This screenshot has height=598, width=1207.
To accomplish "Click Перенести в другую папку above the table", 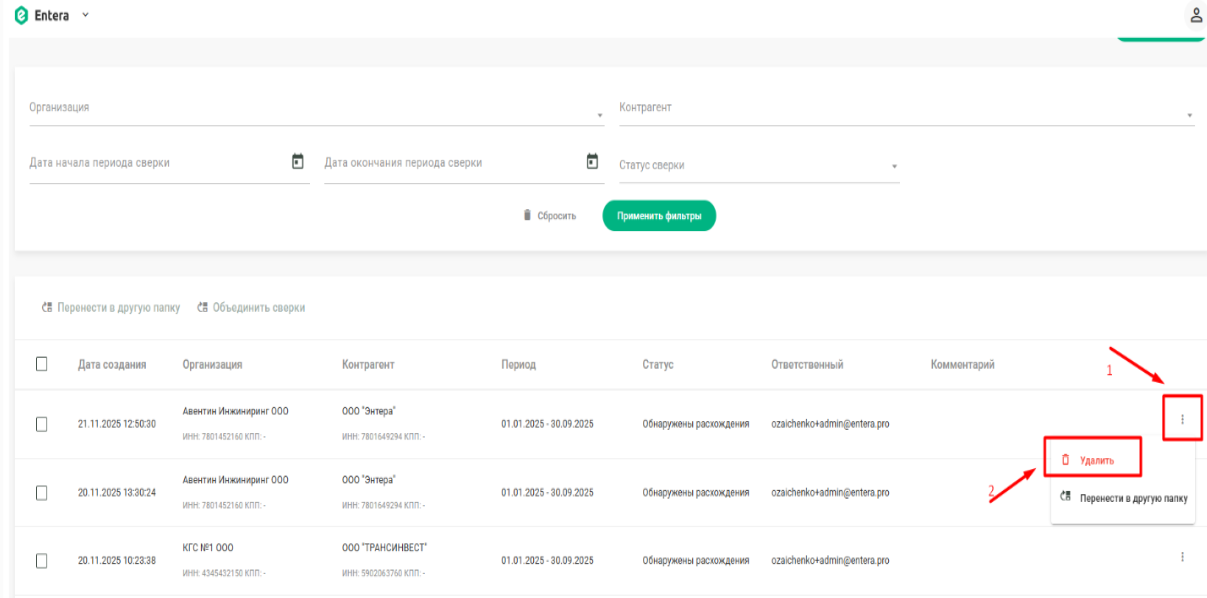I will [x=111, y=308].
